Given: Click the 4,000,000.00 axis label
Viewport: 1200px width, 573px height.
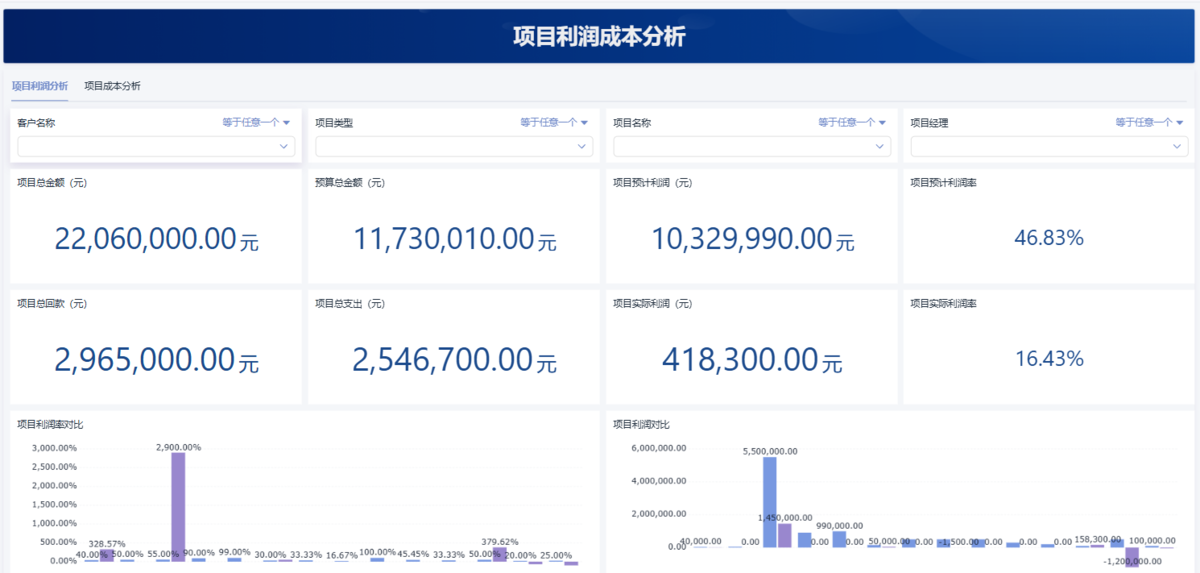Looking at the screenshot, I should point(659,481).
